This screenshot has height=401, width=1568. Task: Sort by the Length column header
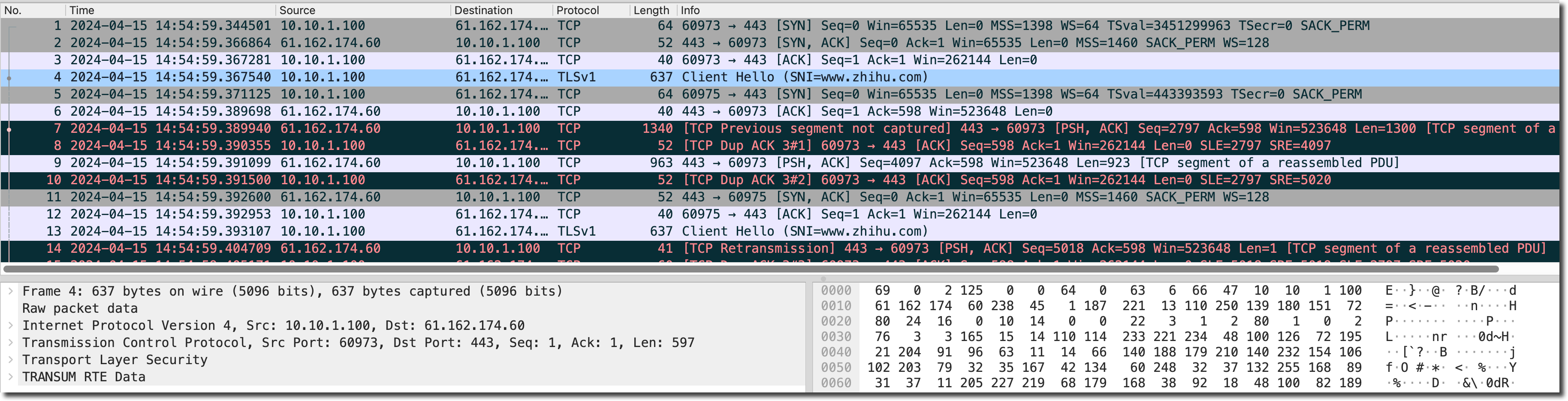(x=653, y=10)
